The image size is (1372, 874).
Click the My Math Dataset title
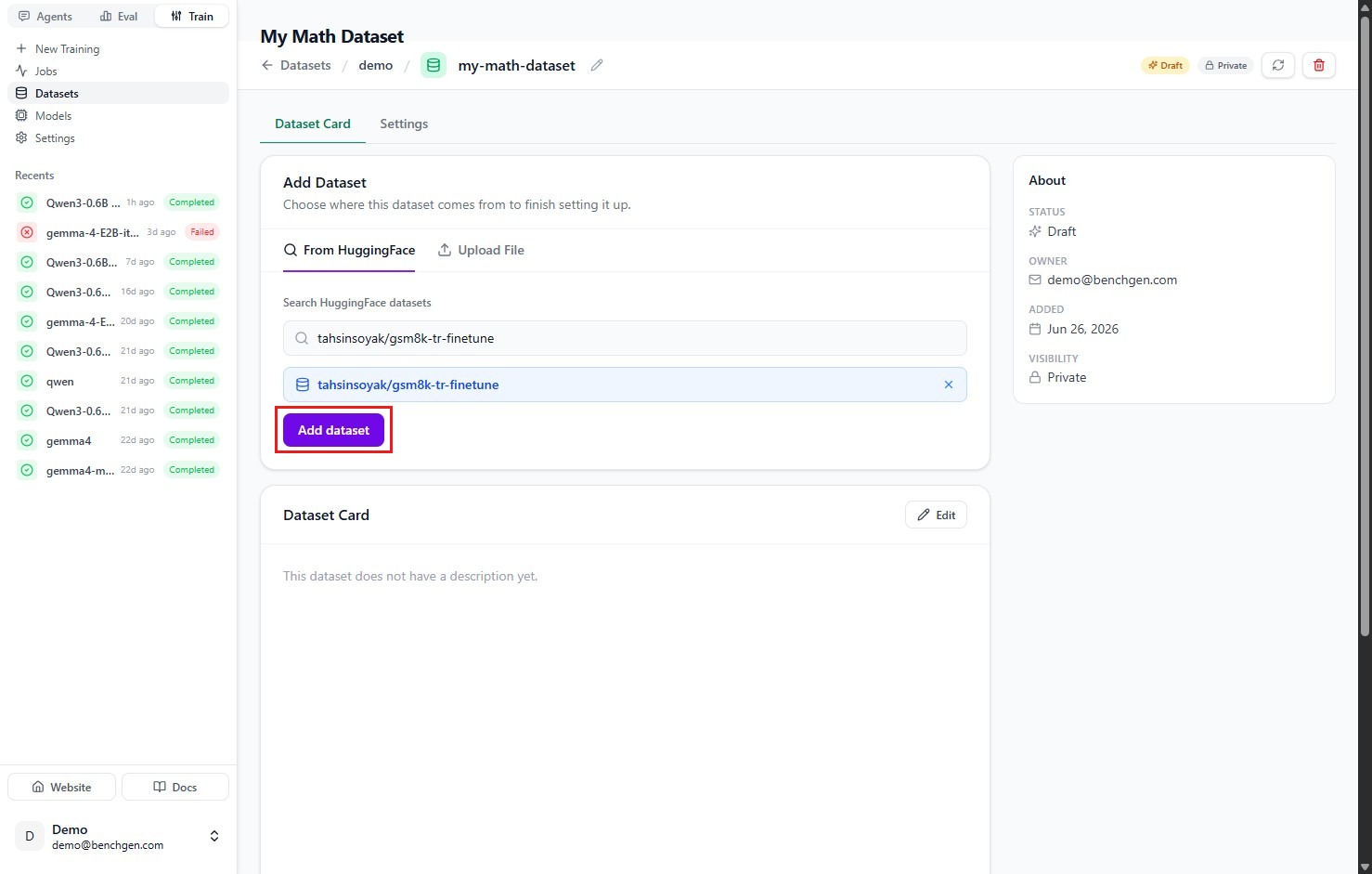pyautogui.click(x=332, y=36)
